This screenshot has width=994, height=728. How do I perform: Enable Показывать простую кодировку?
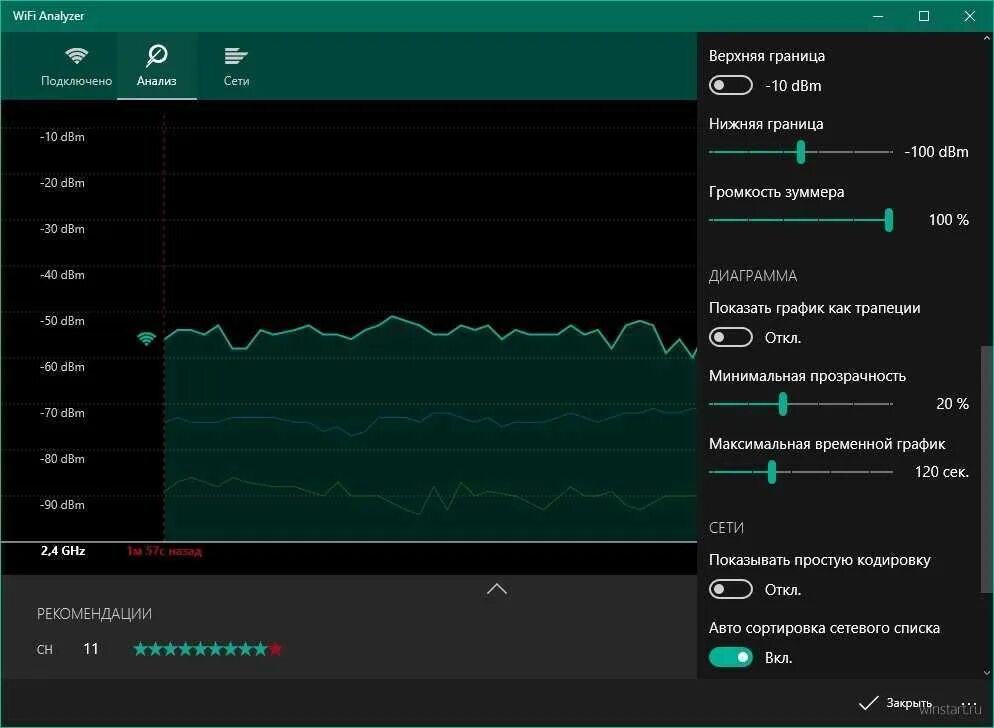pos(730,589)
